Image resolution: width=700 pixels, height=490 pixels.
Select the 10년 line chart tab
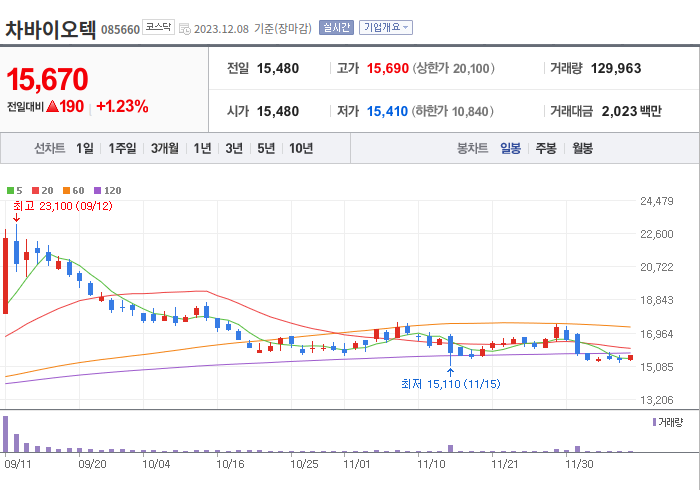click(x=301, y=148)
